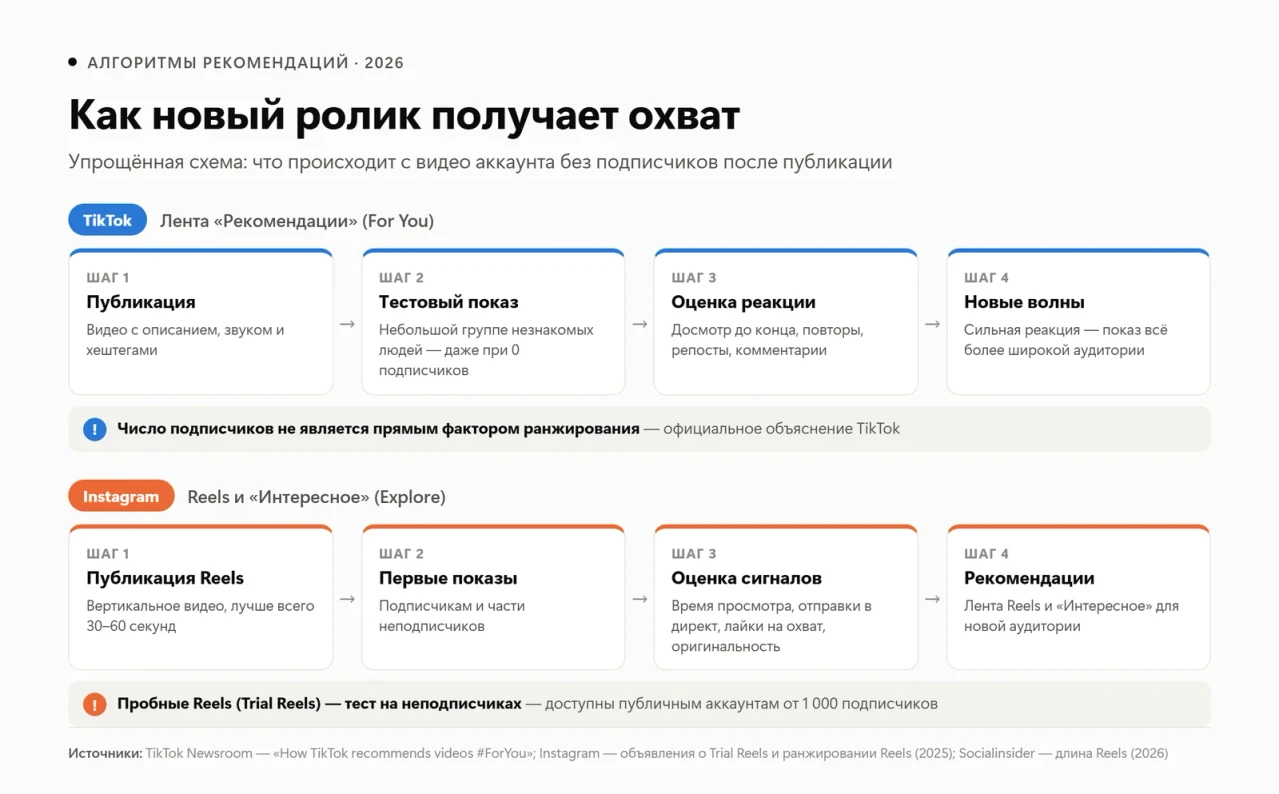1279x794 pixels.
Task: Click the blue TikTok badge
Action: coord(107,220)
